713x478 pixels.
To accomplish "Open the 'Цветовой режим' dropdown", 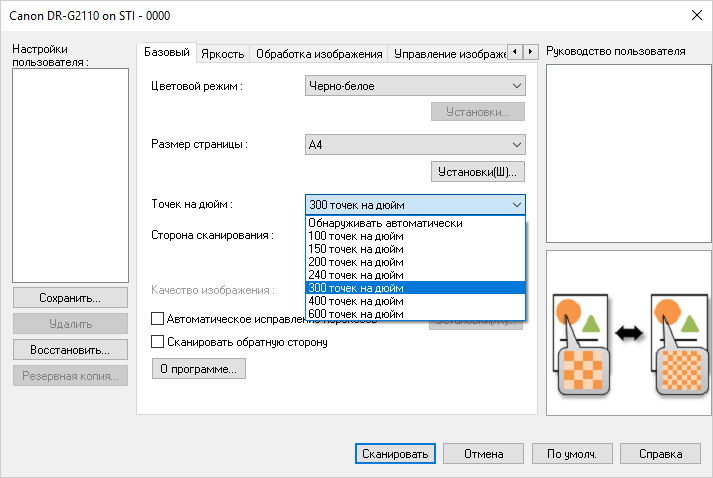I will (x=415, y=86).
